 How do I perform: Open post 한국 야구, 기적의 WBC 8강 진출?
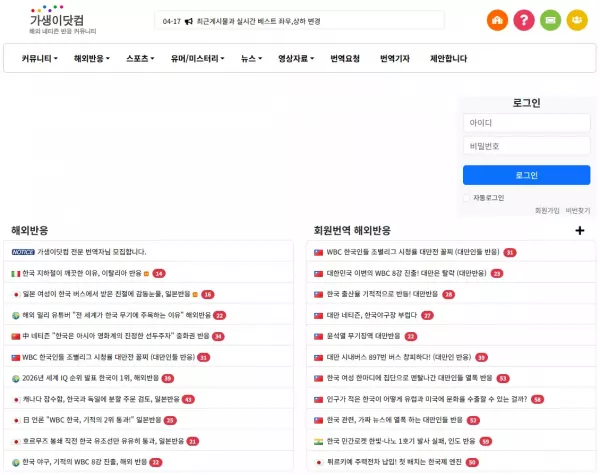(x=85, y=462)
